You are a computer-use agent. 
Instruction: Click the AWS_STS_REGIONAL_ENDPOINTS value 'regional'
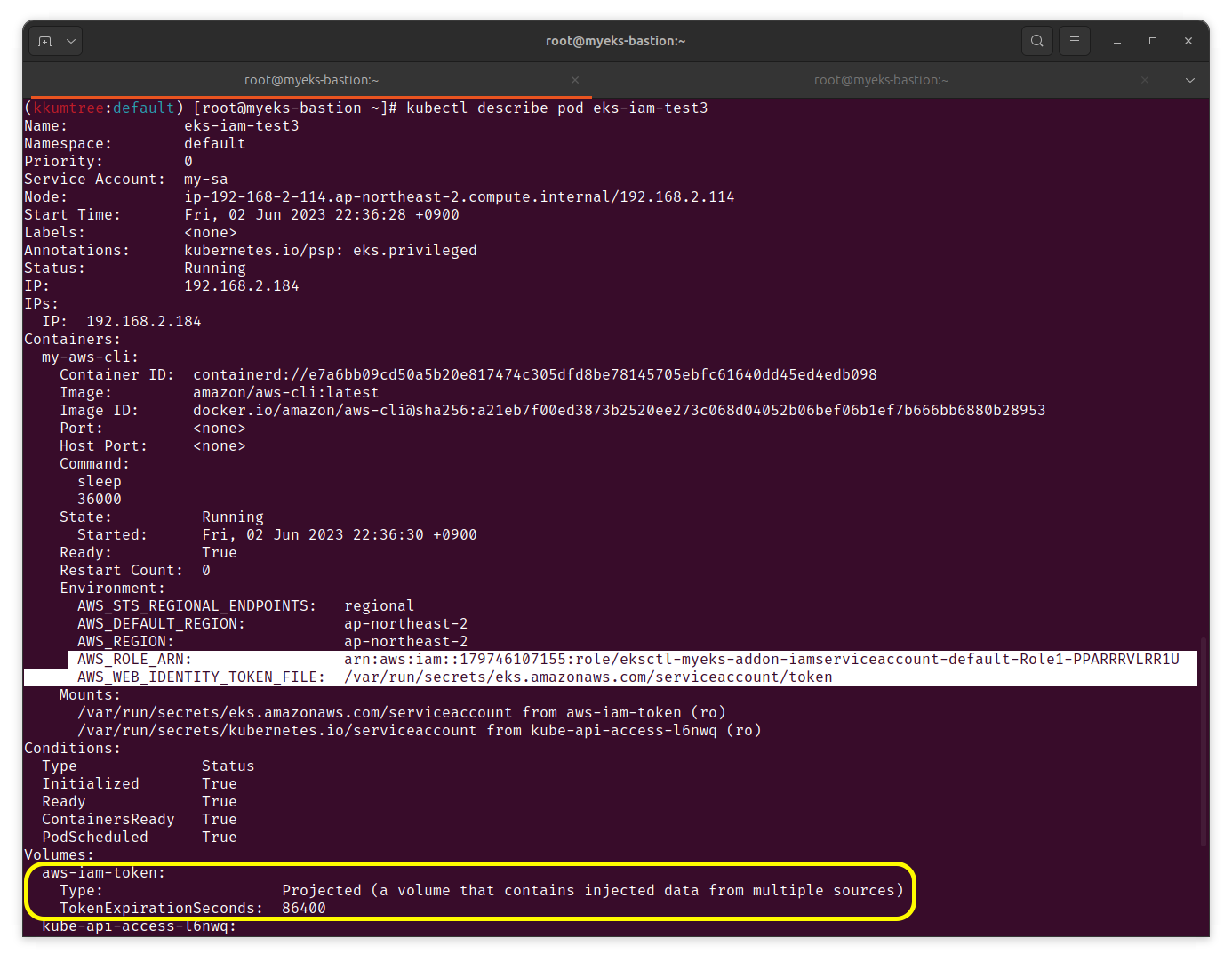[x=380, y=605]
